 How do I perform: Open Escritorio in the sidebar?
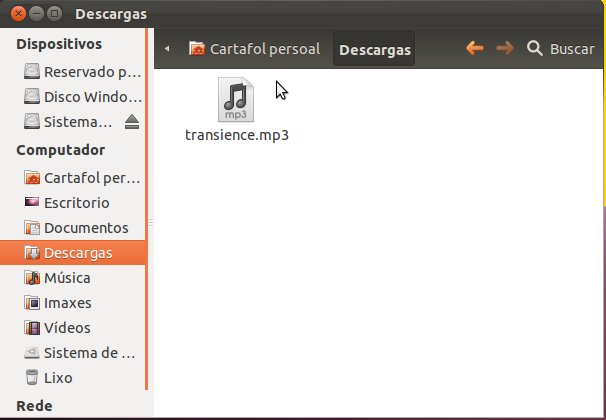pos(73,203)
